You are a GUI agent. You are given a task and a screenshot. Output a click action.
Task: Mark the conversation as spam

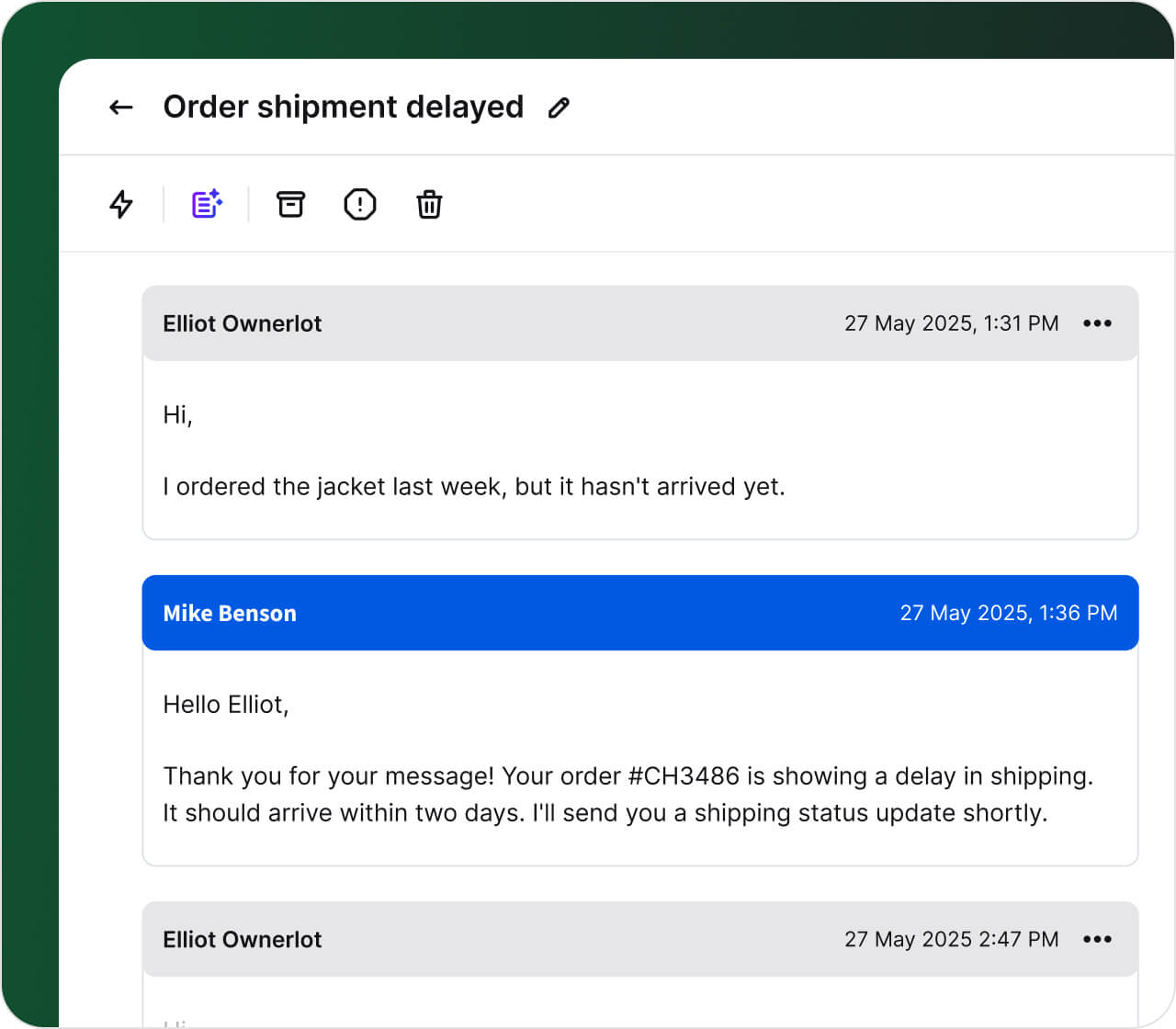359,204
